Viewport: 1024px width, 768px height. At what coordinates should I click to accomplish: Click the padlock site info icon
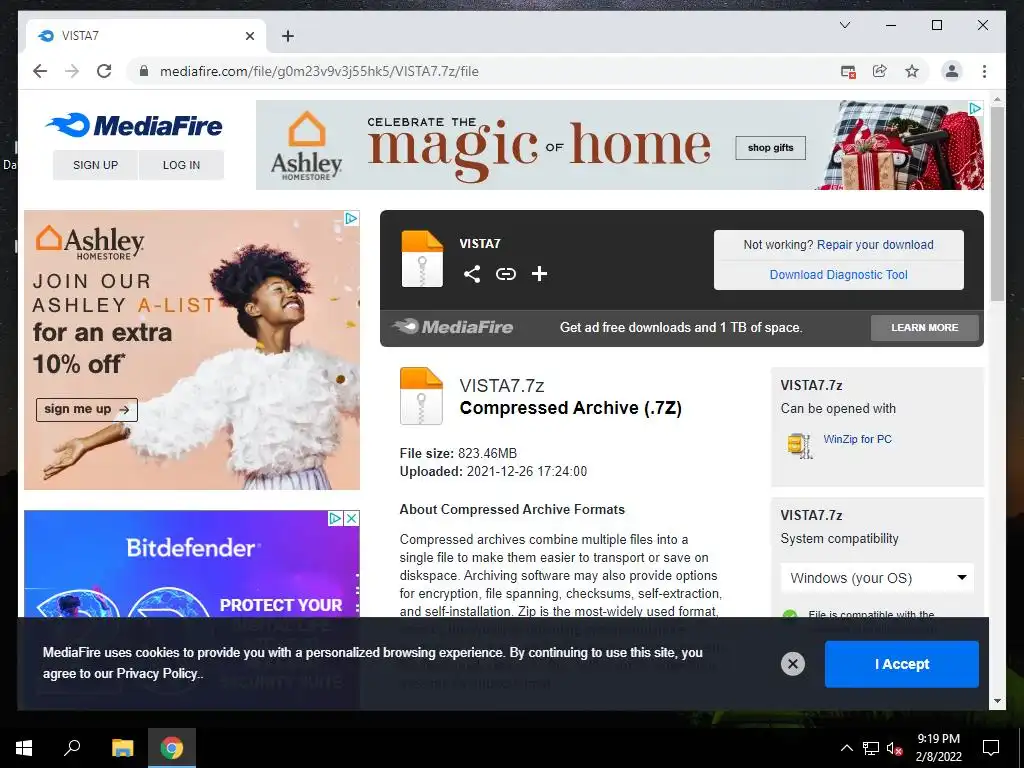pos(144,71)
